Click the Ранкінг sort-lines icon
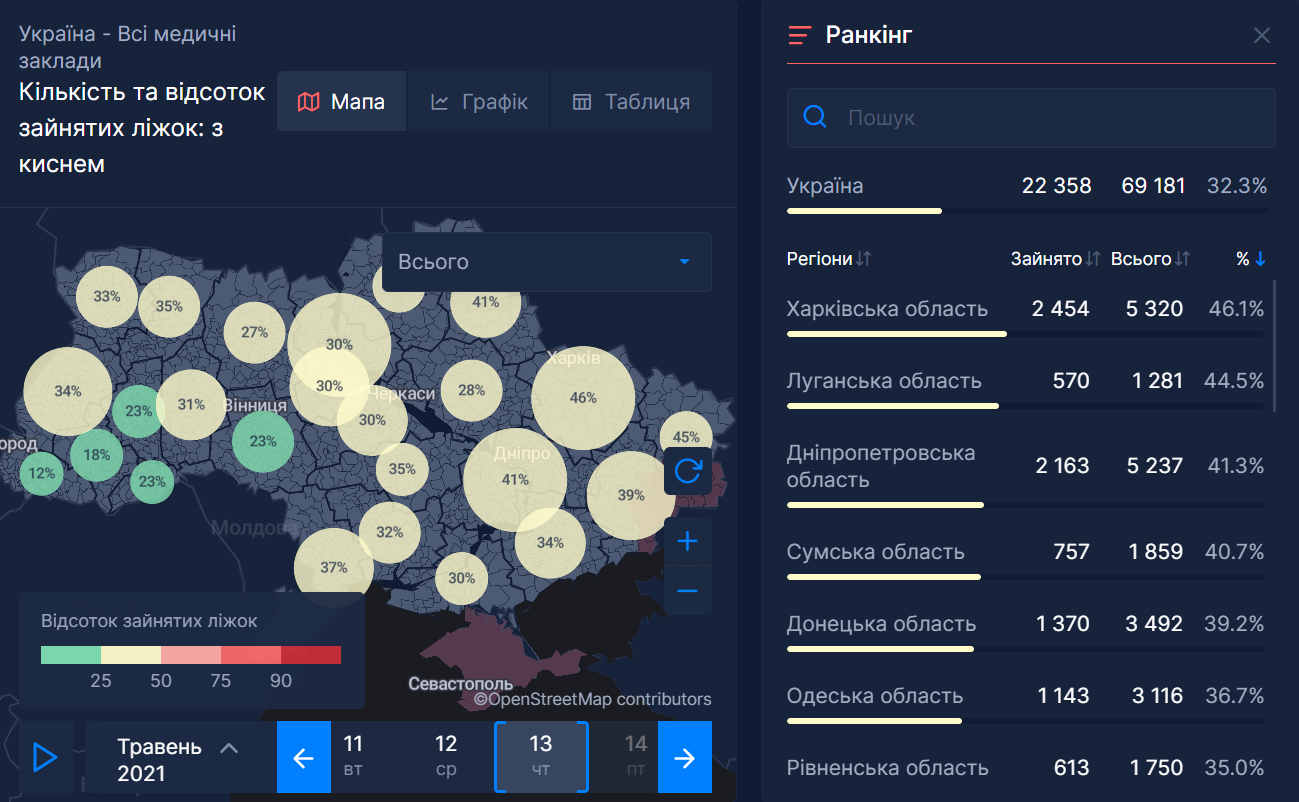This screenshot has width=1299, height=802. (799, 36)
